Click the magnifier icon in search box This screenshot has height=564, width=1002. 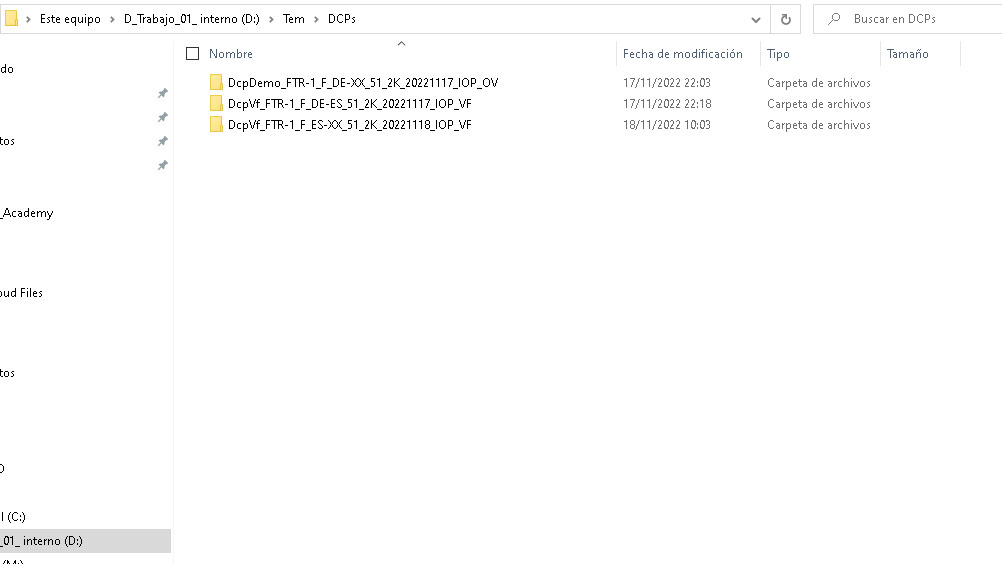coord(833,19)
